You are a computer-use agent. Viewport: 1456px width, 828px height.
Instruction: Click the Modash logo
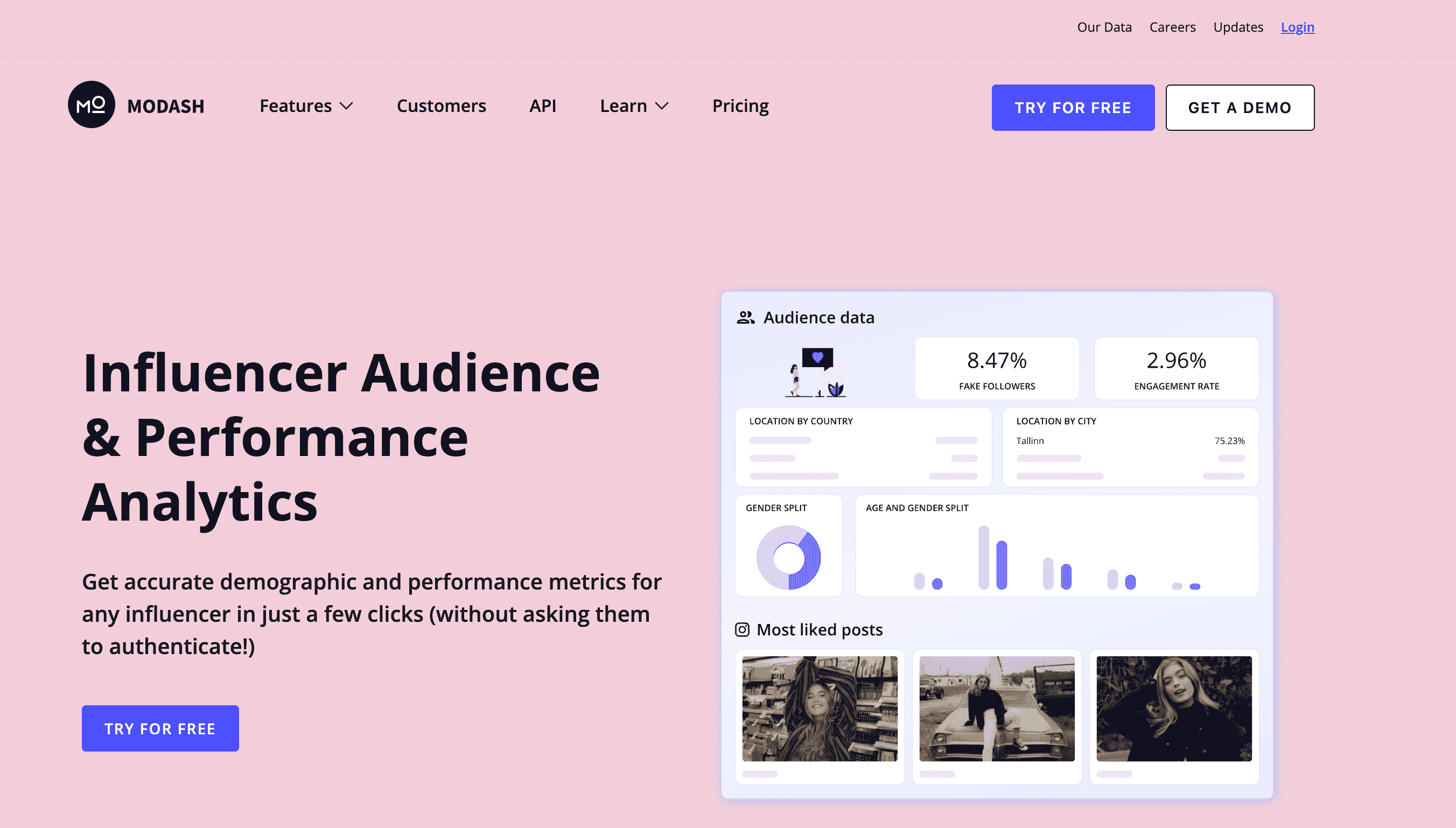point(137,107)
